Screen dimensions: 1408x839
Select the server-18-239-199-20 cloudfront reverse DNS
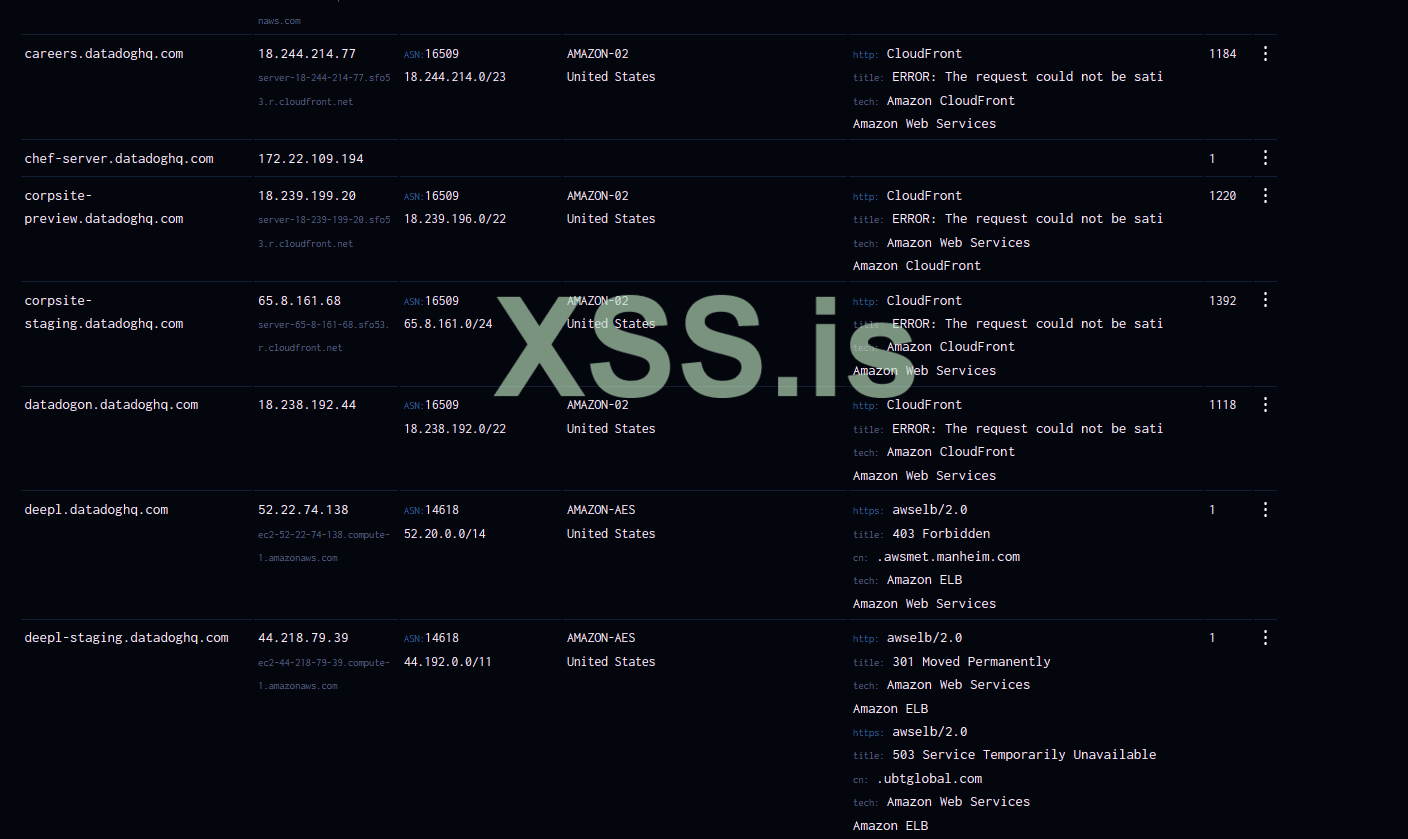coord(324,231)
